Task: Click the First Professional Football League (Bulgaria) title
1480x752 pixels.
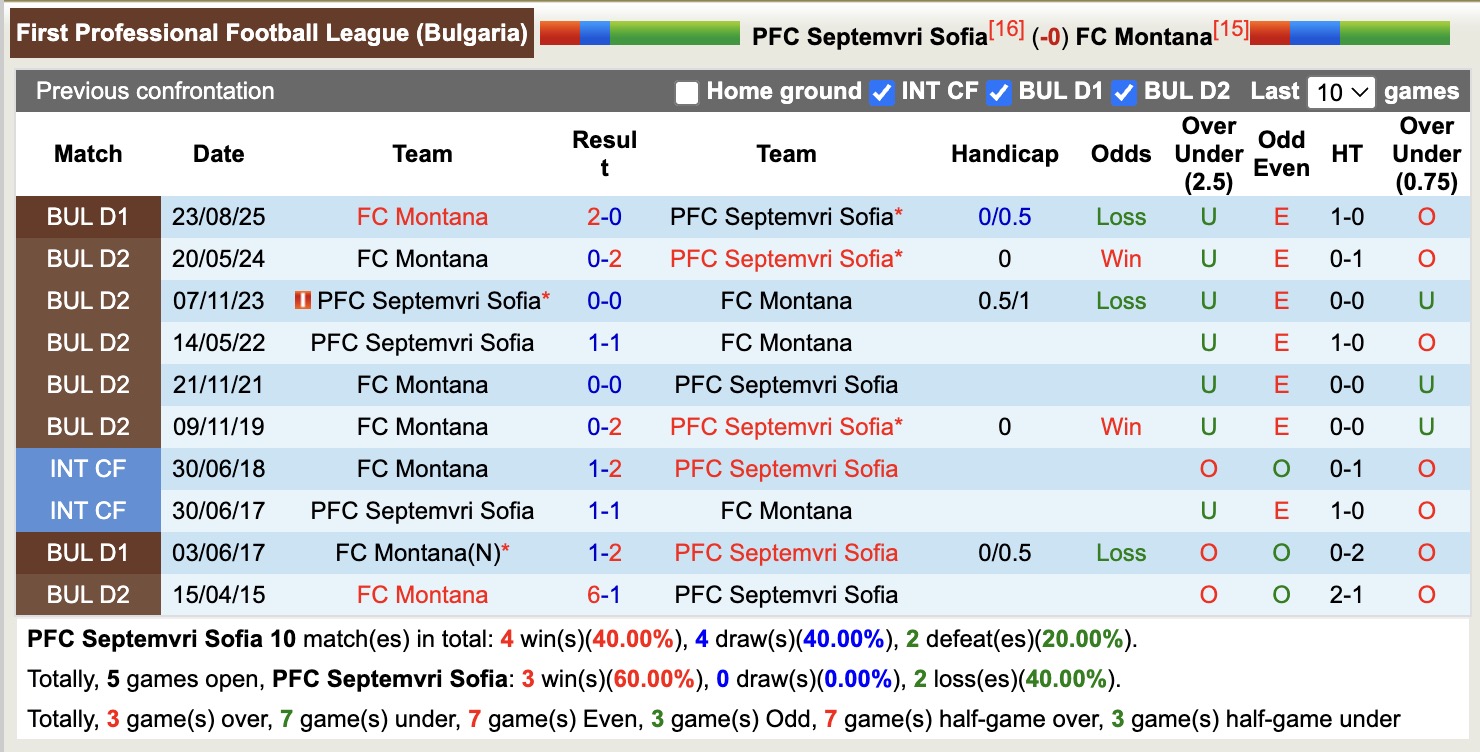Action: coord(272,33)
